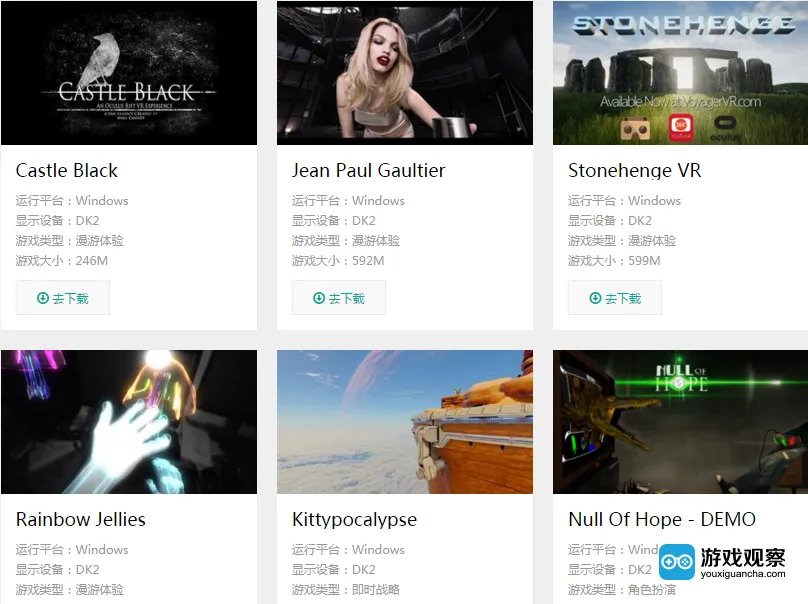Image resolution: width=808 pixels, height=604 pixels.
Task: Open the Stonehenge VR thumbnail image
Action: pyautogui.click(x=681, y=73)
